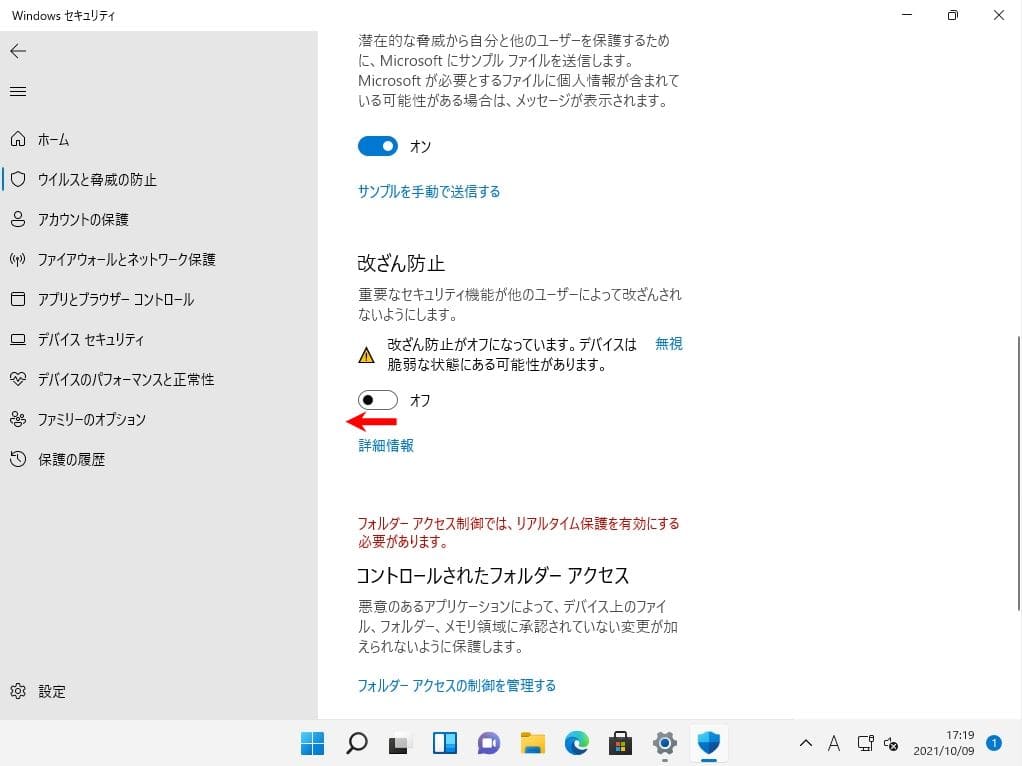The width and height of the screenshot is (1022, 766).
Task: Open File Explorer from taskbar
Action: [x=533, y=743]
